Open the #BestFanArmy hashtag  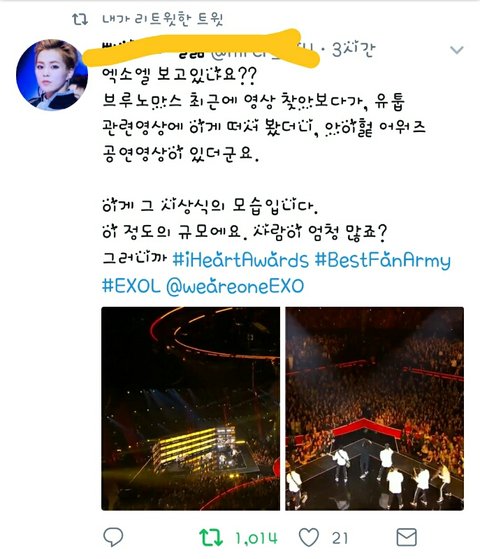coord(383,261)
